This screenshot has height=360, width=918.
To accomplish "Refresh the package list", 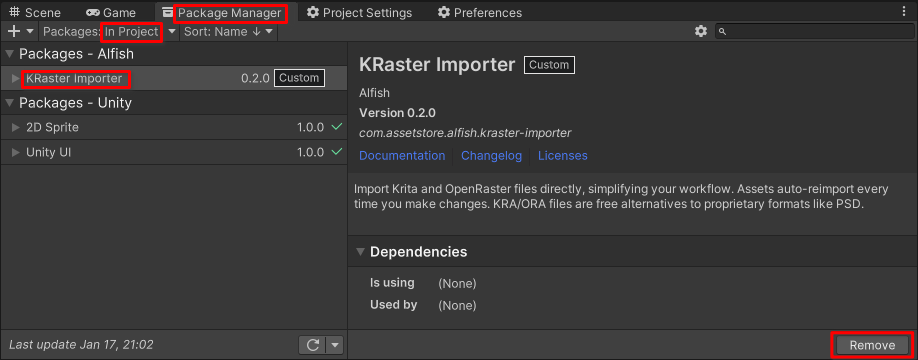I will pos(313,345).
